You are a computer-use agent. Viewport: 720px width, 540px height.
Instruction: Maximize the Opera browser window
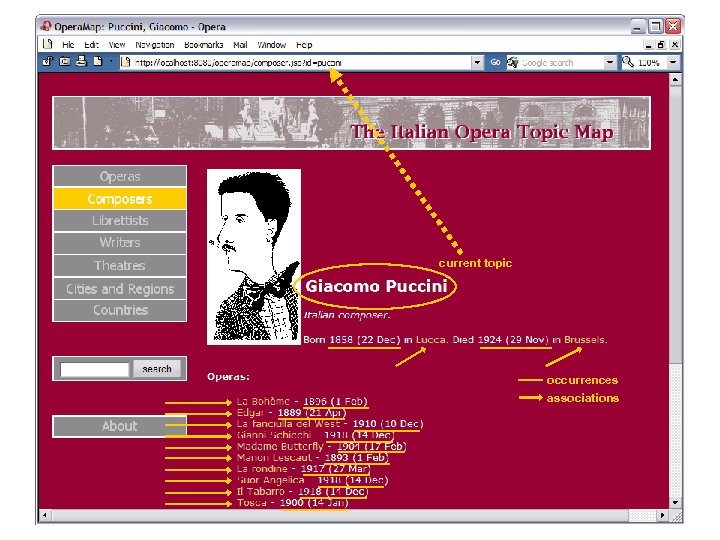[655, 27]
